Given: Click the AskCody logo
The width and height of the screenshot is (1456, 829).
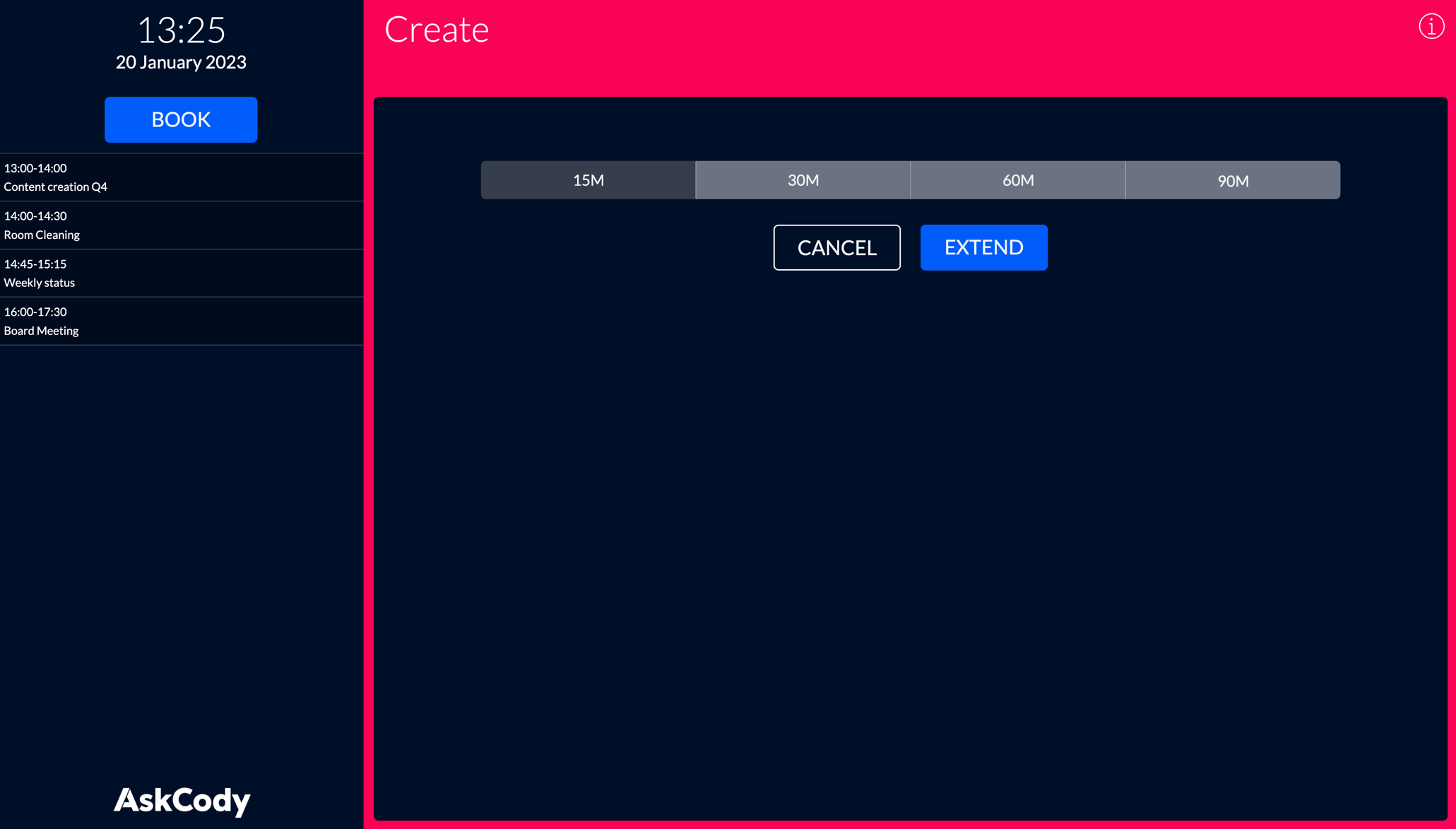Looking at the screenshot, I should tap(181, 800).
